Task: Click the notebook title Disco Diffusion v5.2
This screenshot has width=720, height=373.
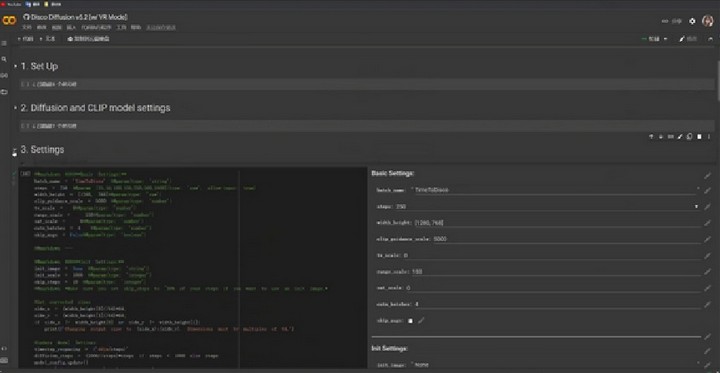Action: coord(79,17)
